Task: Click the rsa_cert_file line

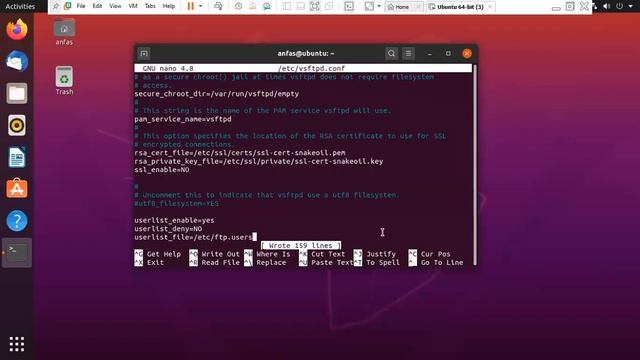Action: pos(240,153)
